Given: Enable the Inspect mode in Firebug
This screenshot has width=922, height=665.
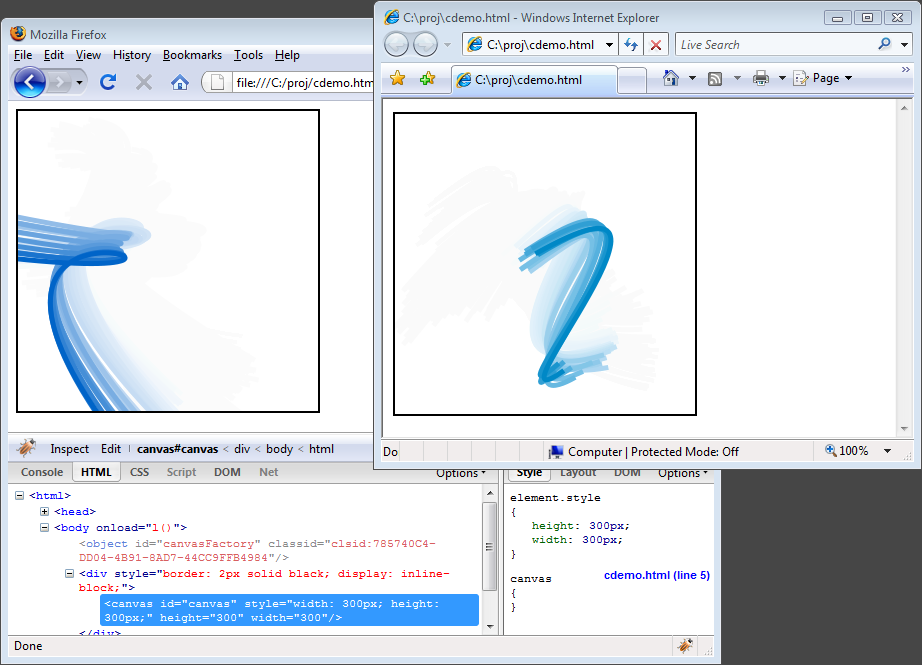Looking at the screenshot, I should (68, 448).
